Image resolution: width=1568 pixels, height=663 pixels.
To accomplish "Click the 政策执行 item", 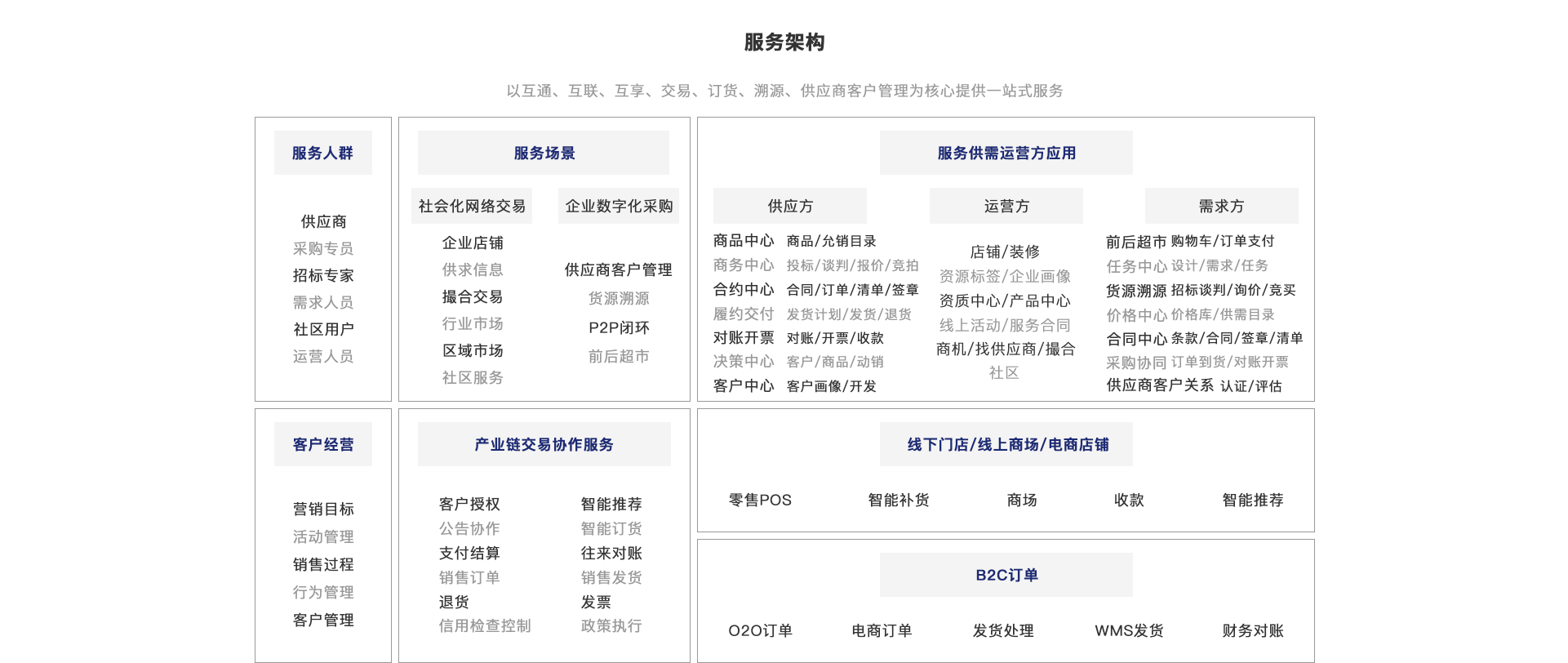I will tap(611, 625).
